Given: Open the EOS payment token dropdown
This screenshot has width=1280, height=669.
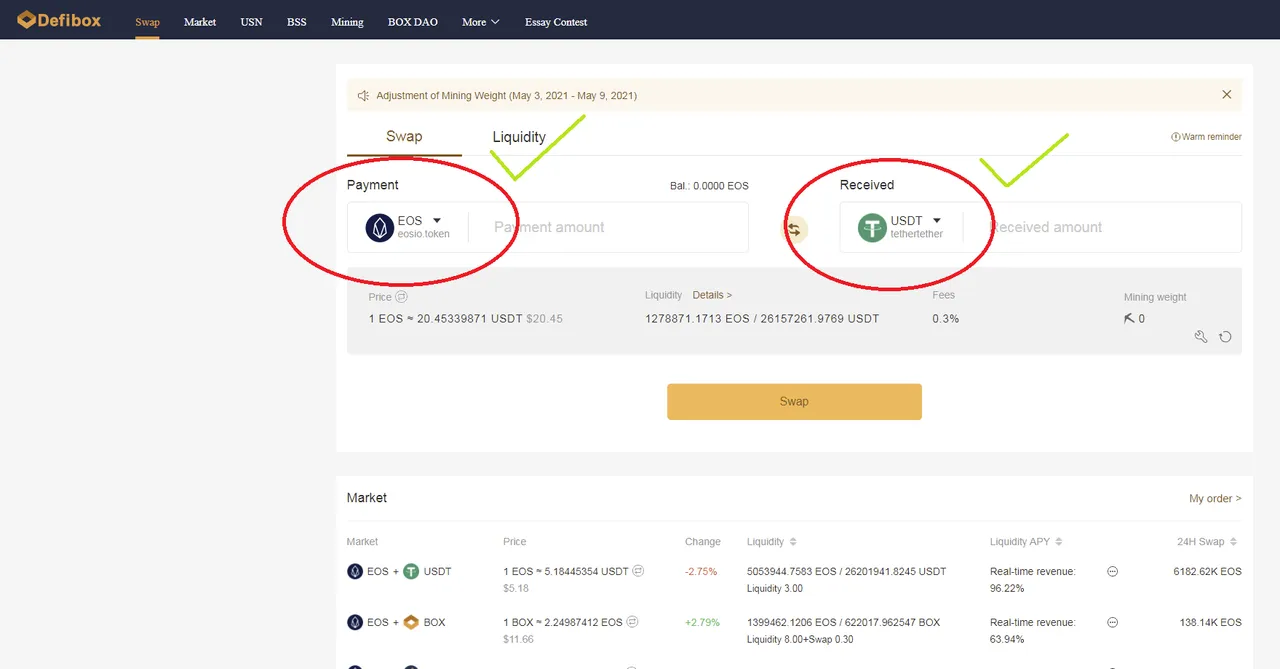Looking at the screenshot, I should click(x=437, y=221).
